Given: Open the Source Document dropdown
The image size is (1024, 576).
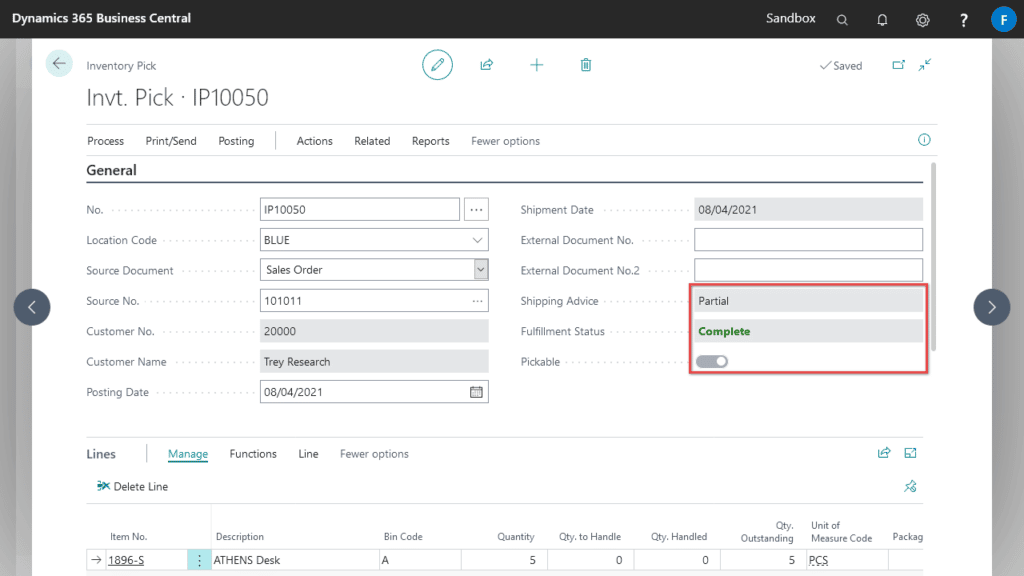Looking at the screenshot, I should 480,270.
